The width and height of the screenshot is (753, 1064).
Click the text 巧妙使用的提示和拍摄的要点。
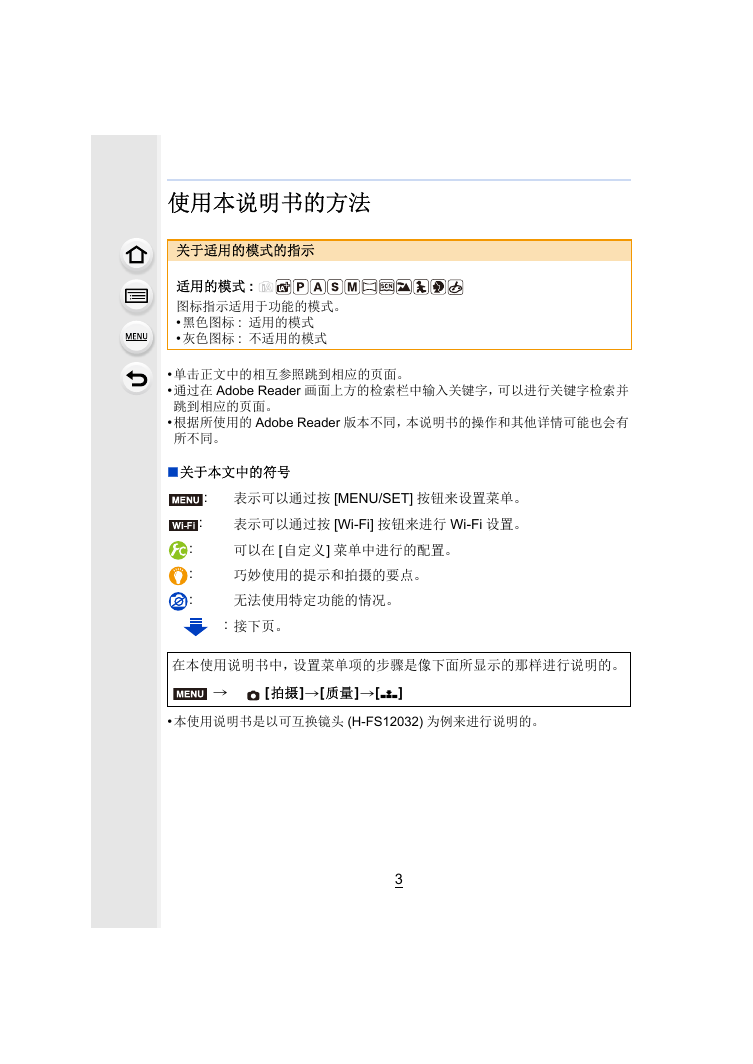tap(329, 575)
